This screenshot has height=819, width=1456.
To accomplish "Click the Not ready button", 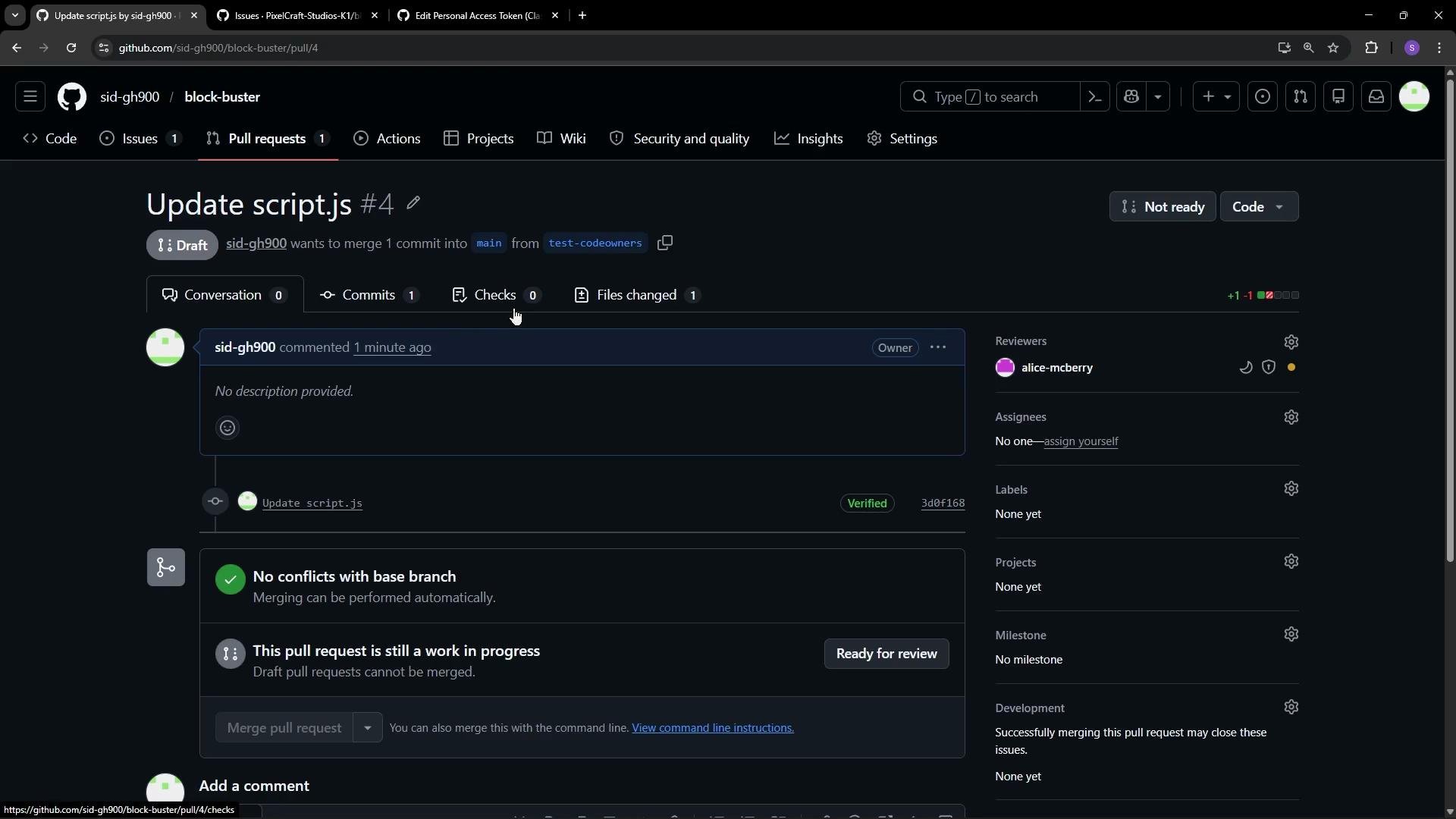I will coord(1163,207).
